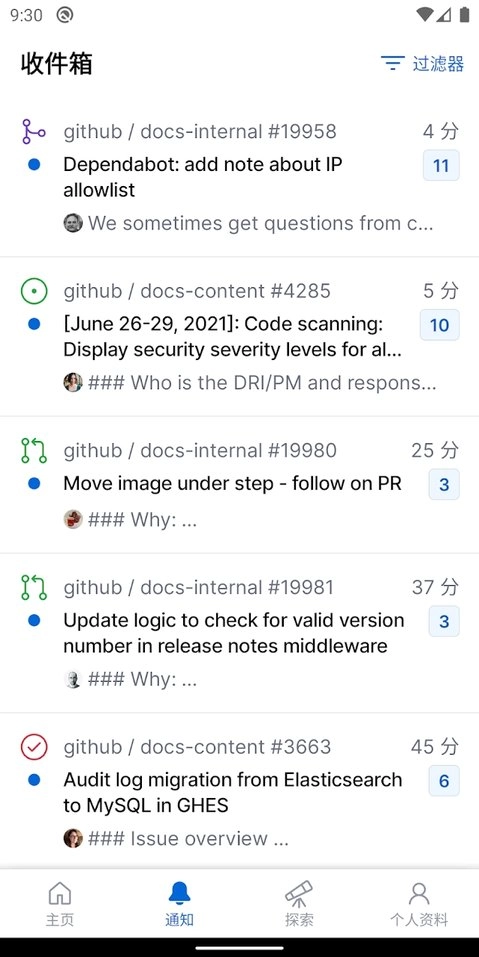
Task: Tap the pull request icon for #19981
Action: [34, 587]
